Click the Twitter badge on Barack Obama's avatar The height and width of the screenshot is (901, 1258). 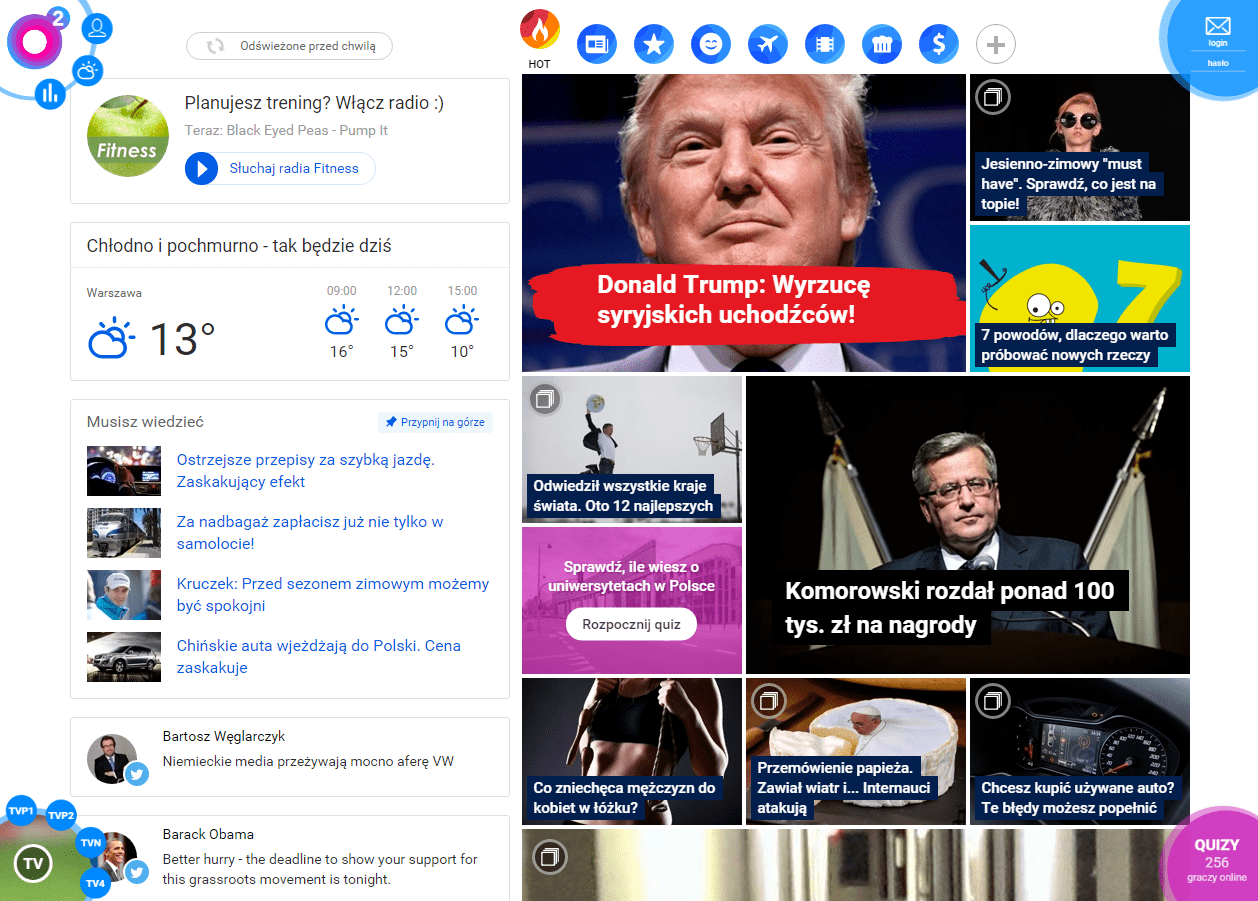click(137, 872)
